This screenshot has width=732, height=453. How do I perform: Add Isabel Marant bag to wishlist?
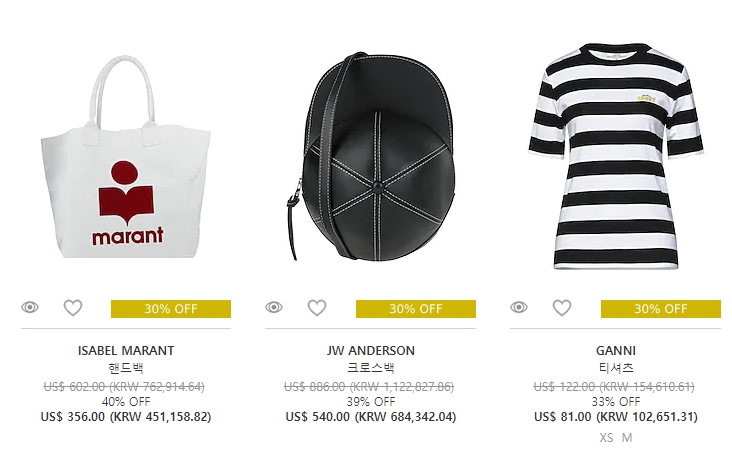tap(73, 308)
